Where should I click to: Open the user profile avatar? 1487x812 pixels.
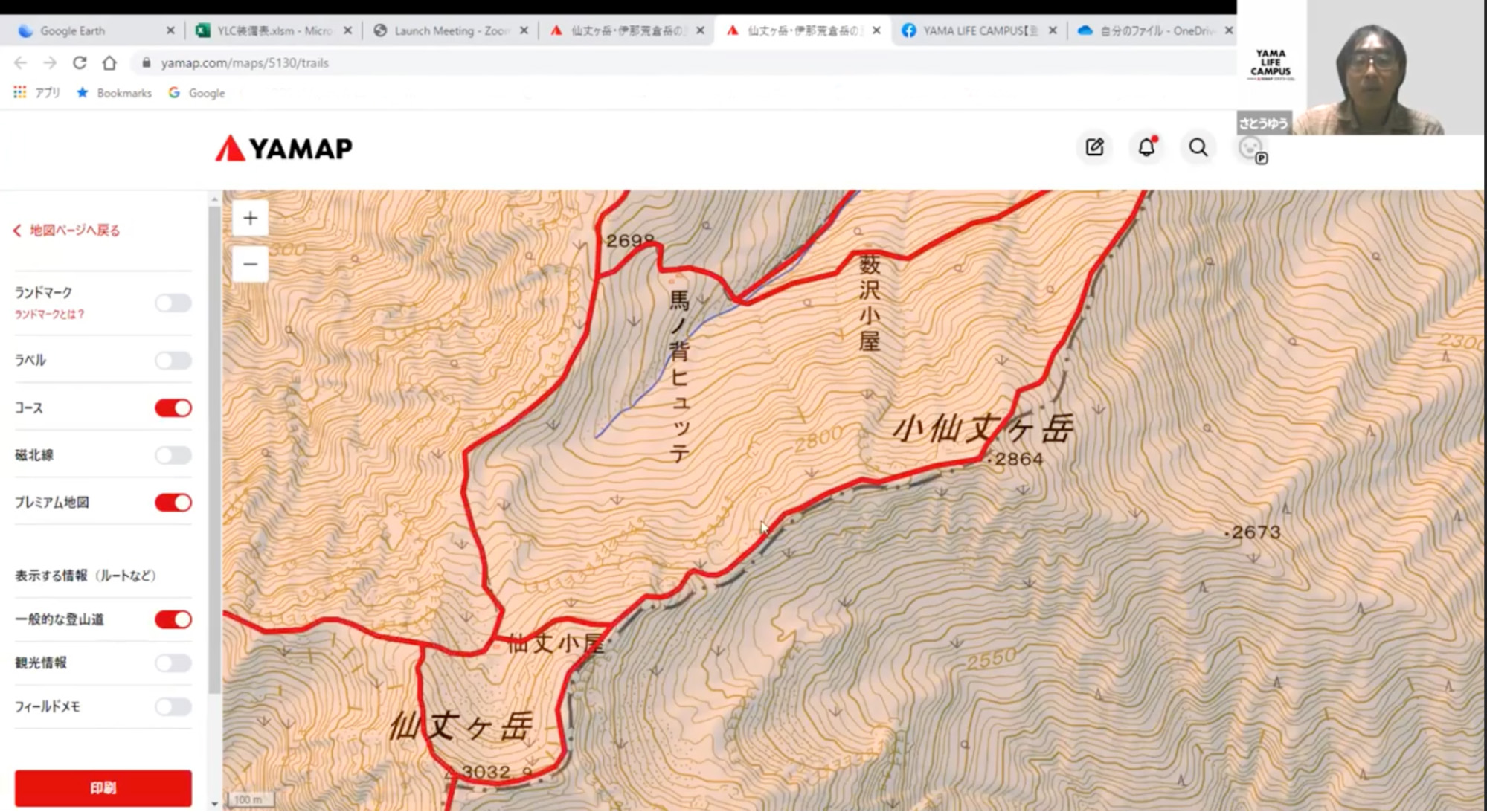coord(1252,149)
